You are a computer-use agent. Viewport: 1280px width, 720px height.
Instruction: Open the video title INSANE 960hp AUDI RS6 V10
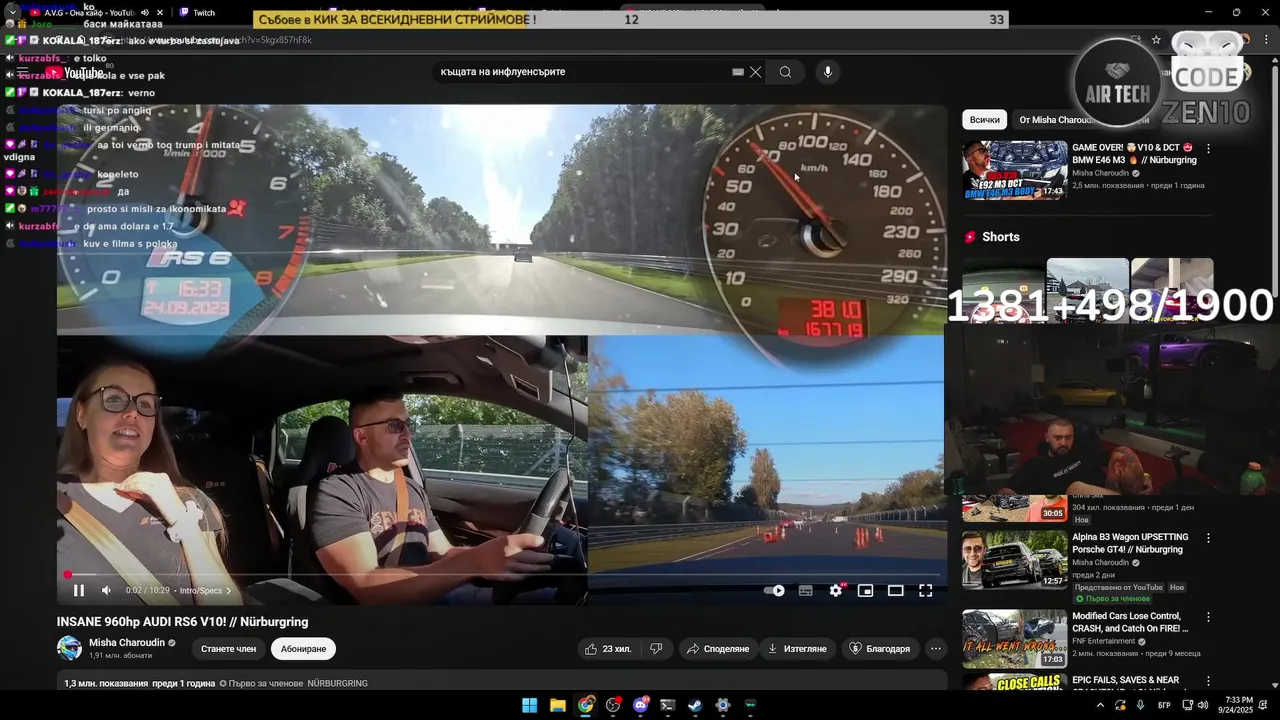point(182,622)
